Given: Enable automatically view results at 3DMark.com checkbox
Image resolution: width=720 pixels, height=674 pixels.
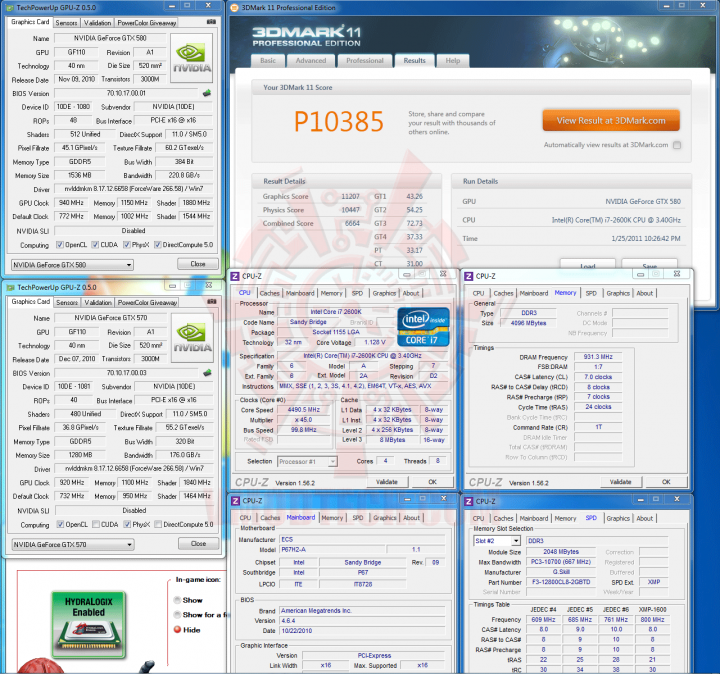Looking at the screenshot, I should click(677, 145).
